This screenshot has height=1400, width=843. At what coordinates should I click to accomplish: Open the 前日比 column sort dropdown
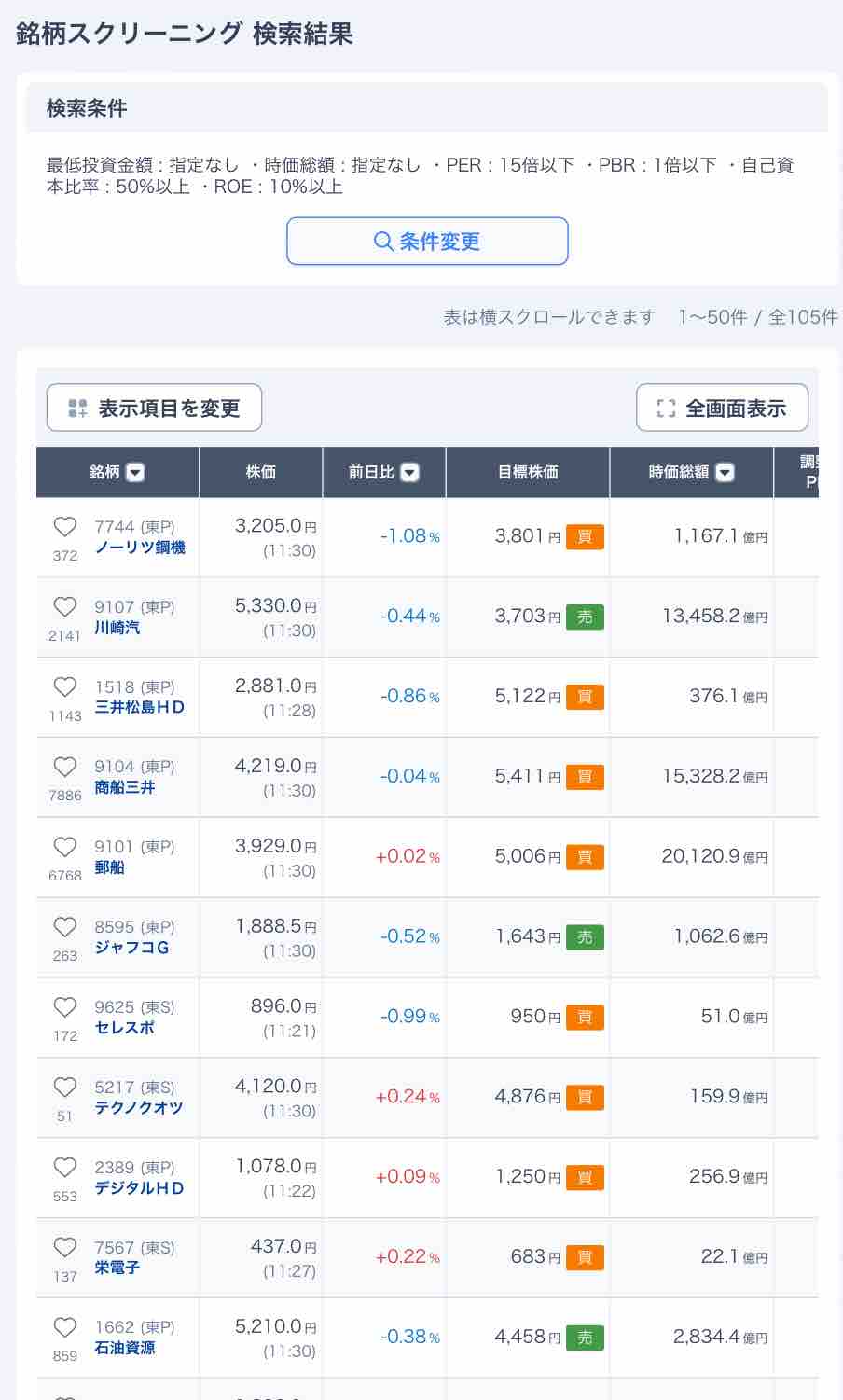click(409, 473)
